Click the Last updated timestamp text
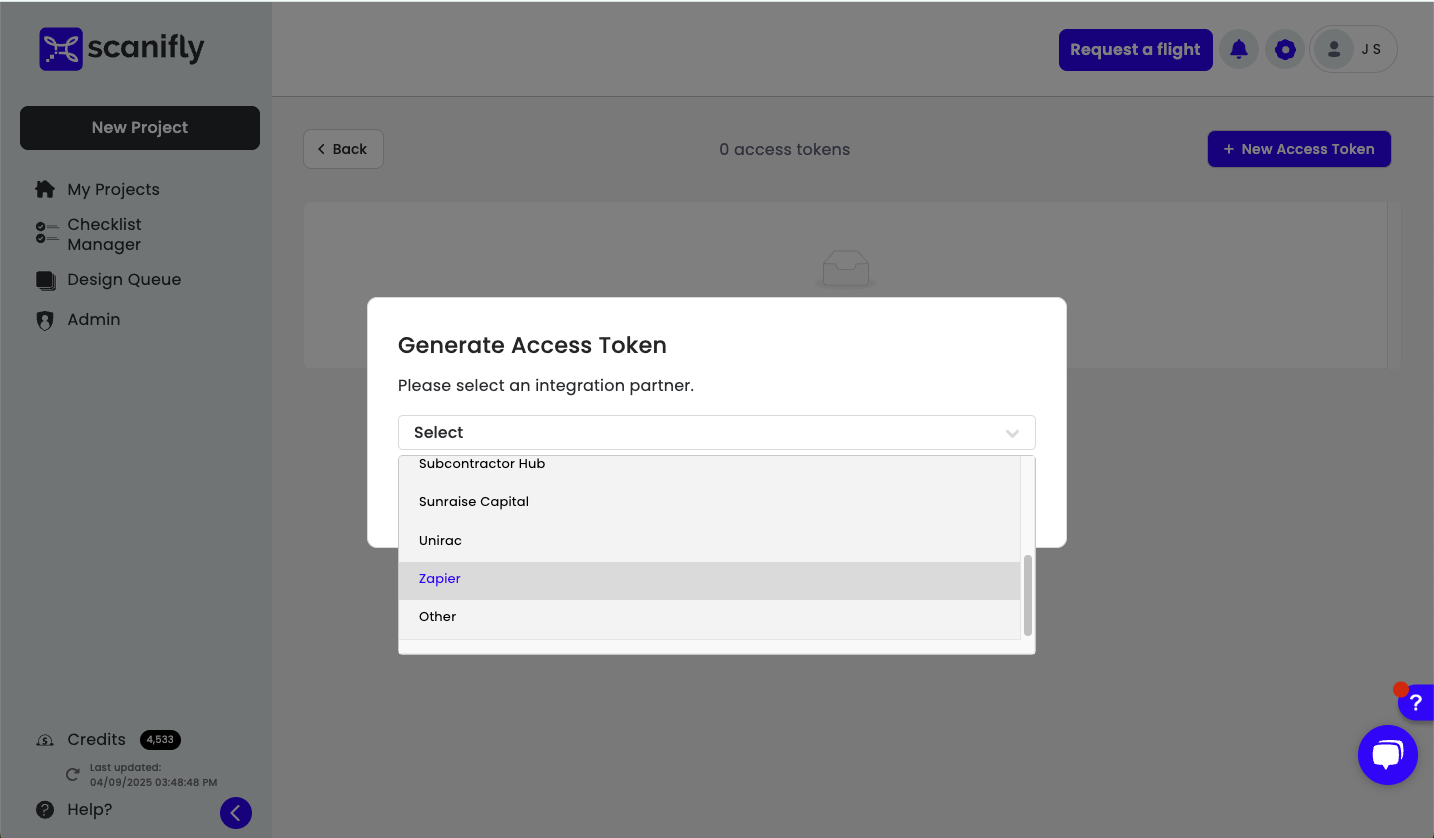Image resolution: width=1434 pixels, height=838 pixels. [x=153, y=775]
